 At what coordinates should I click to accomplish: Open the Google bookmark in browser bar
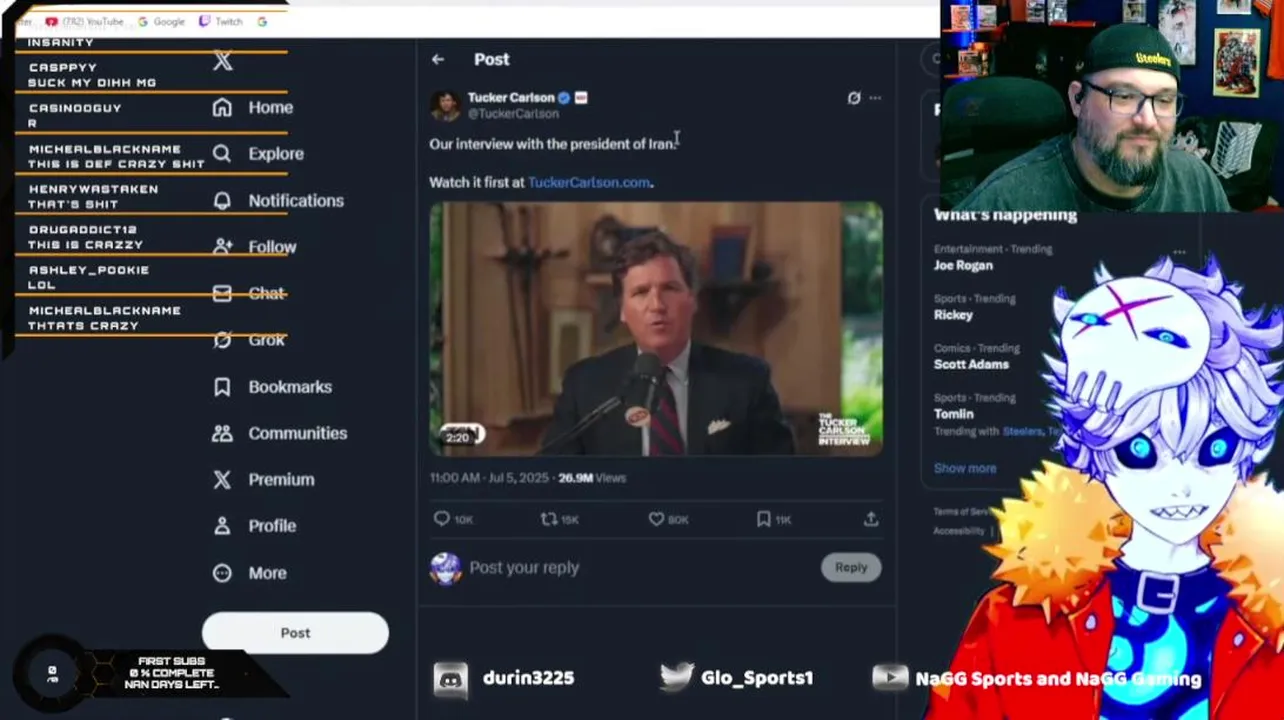(161, 21)
